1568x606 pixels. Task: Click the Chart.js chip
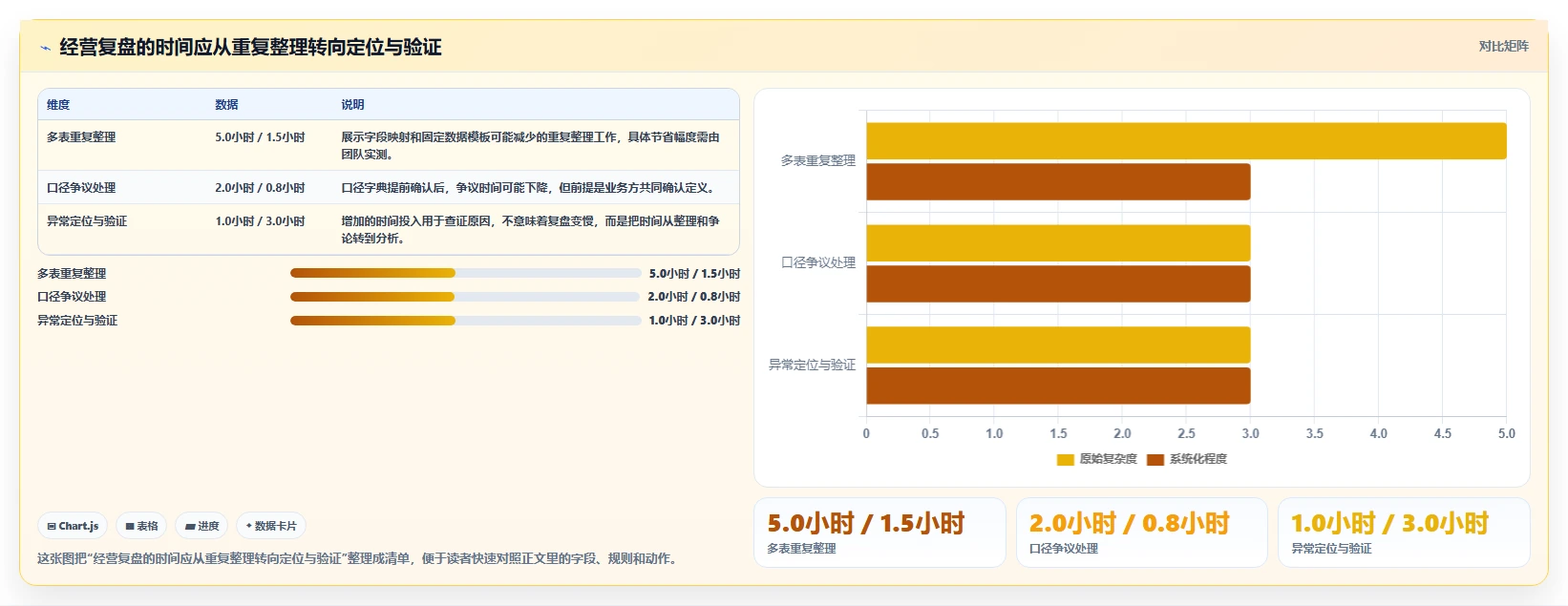click(73, 526)
